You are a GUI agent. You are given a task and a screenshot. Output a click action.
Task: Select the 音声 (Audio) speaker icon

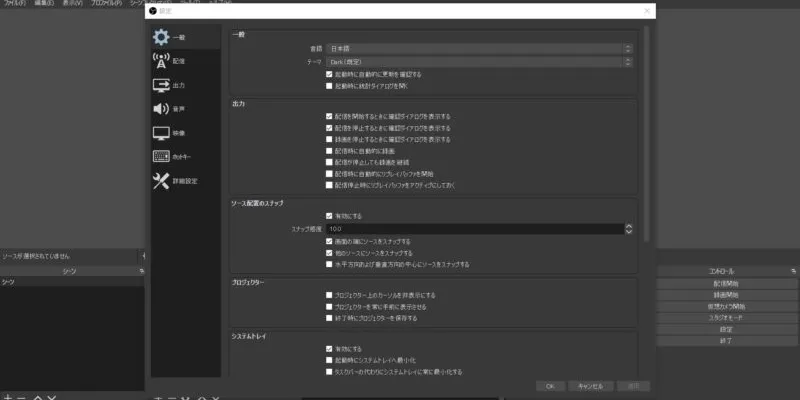click(x=161, y=109)
